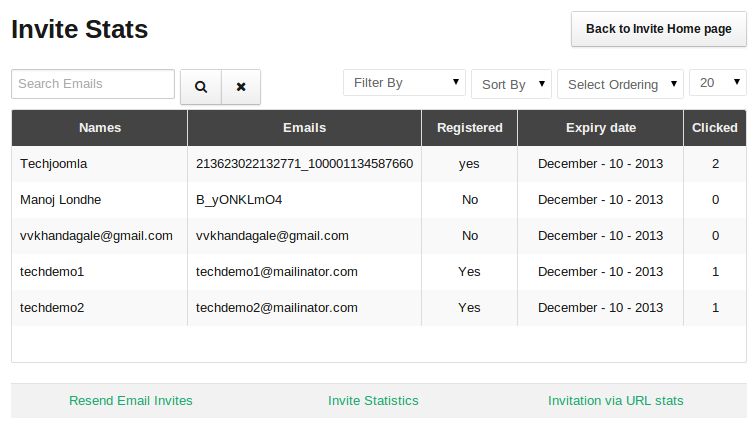Focus the Search Emails input field

[x=93, y=84]
